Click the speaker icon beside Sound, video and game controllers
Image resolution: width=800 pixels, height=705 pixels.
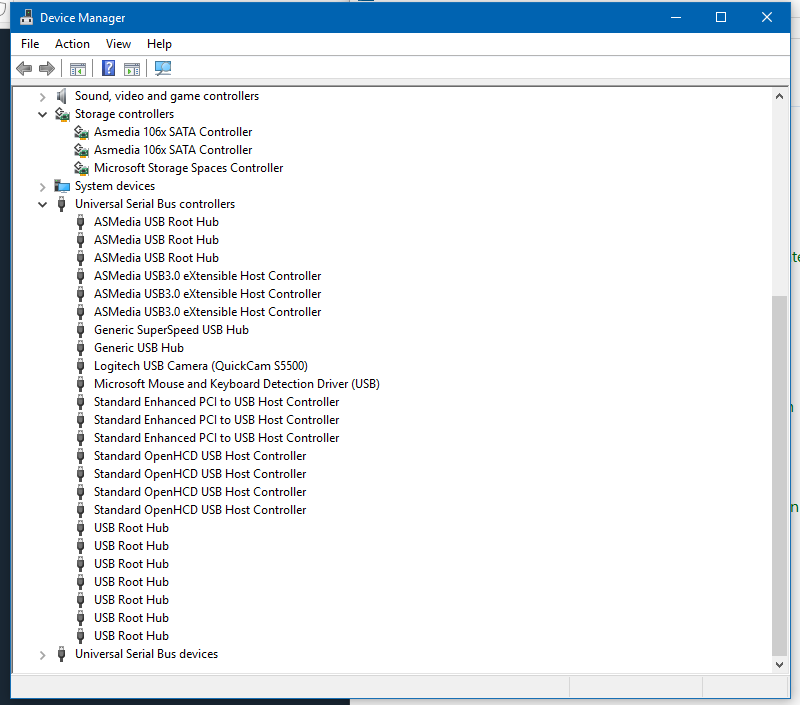click(62, 96)
